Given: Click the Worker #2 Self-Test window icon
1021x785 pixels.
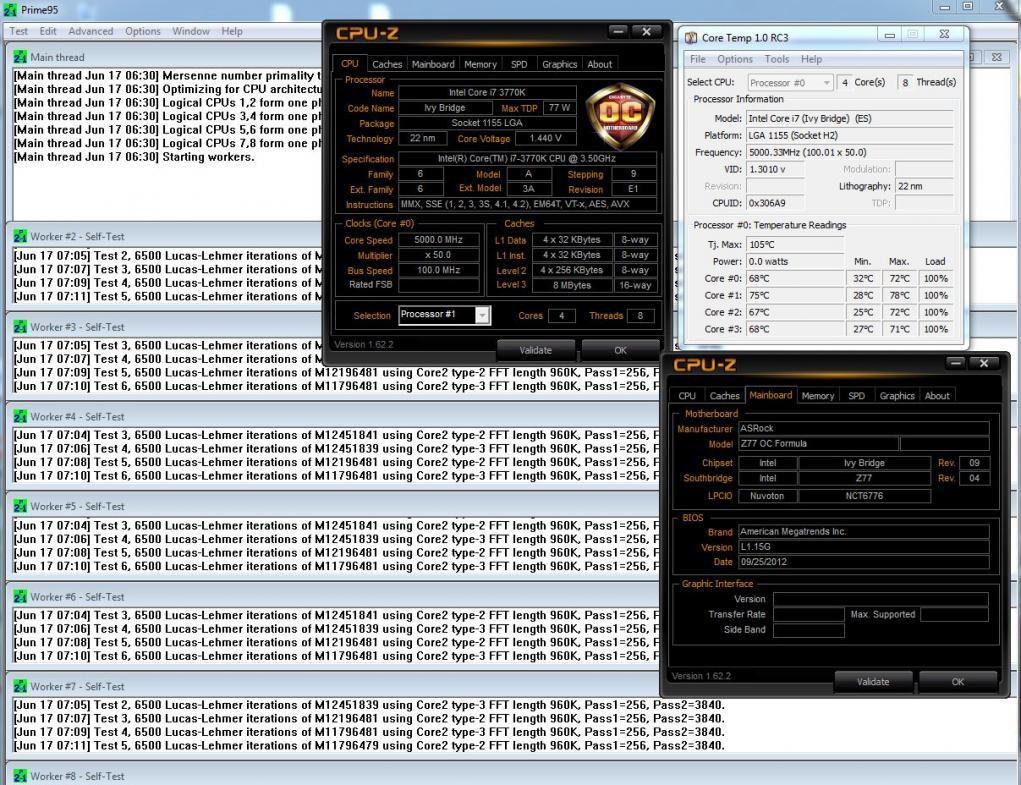Looking at the screenshot, I should (x=20, y=236).
